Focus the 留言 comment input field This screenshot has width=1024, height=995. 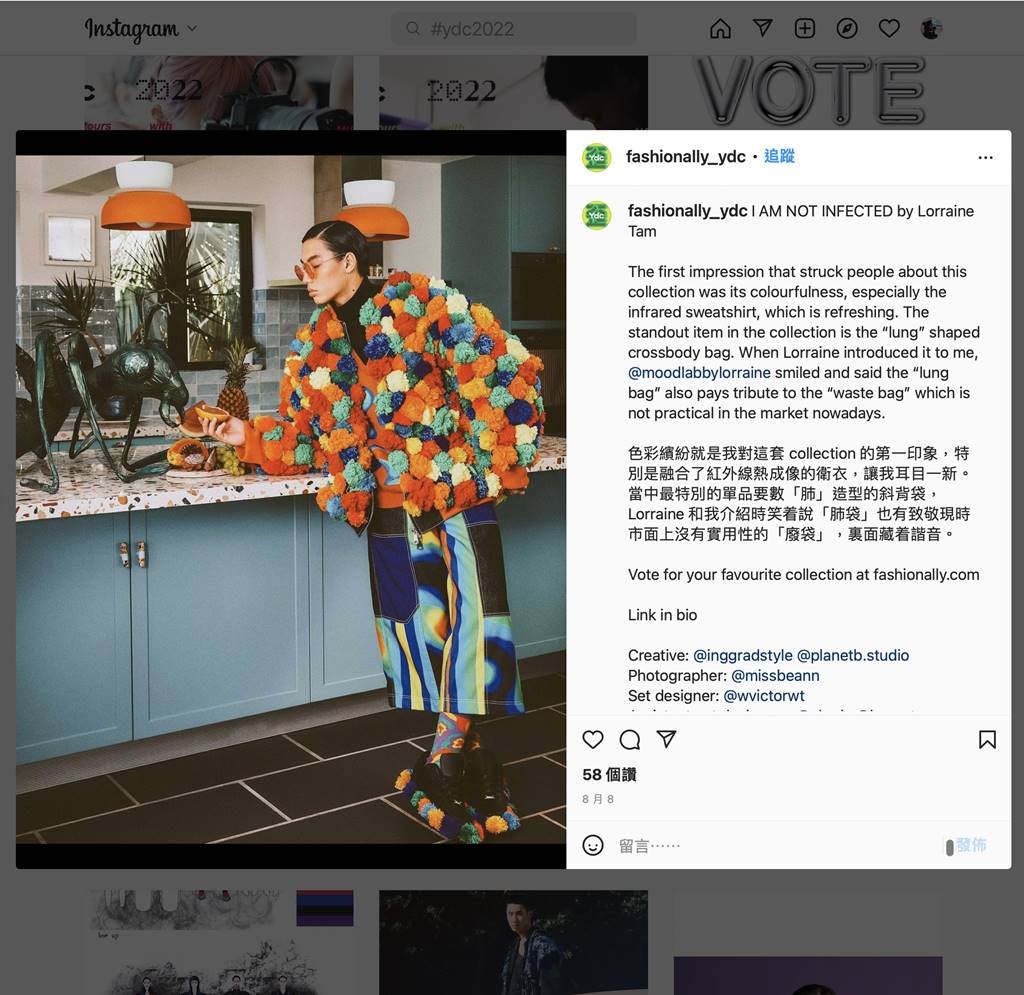777,846
